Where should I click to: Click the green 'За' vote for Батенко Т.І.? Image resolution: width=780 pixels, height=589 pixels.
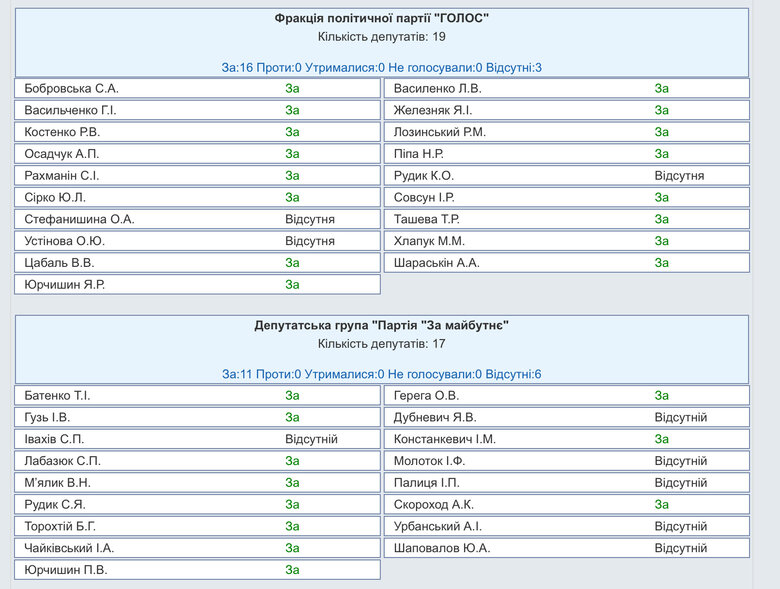coord(292,396)
